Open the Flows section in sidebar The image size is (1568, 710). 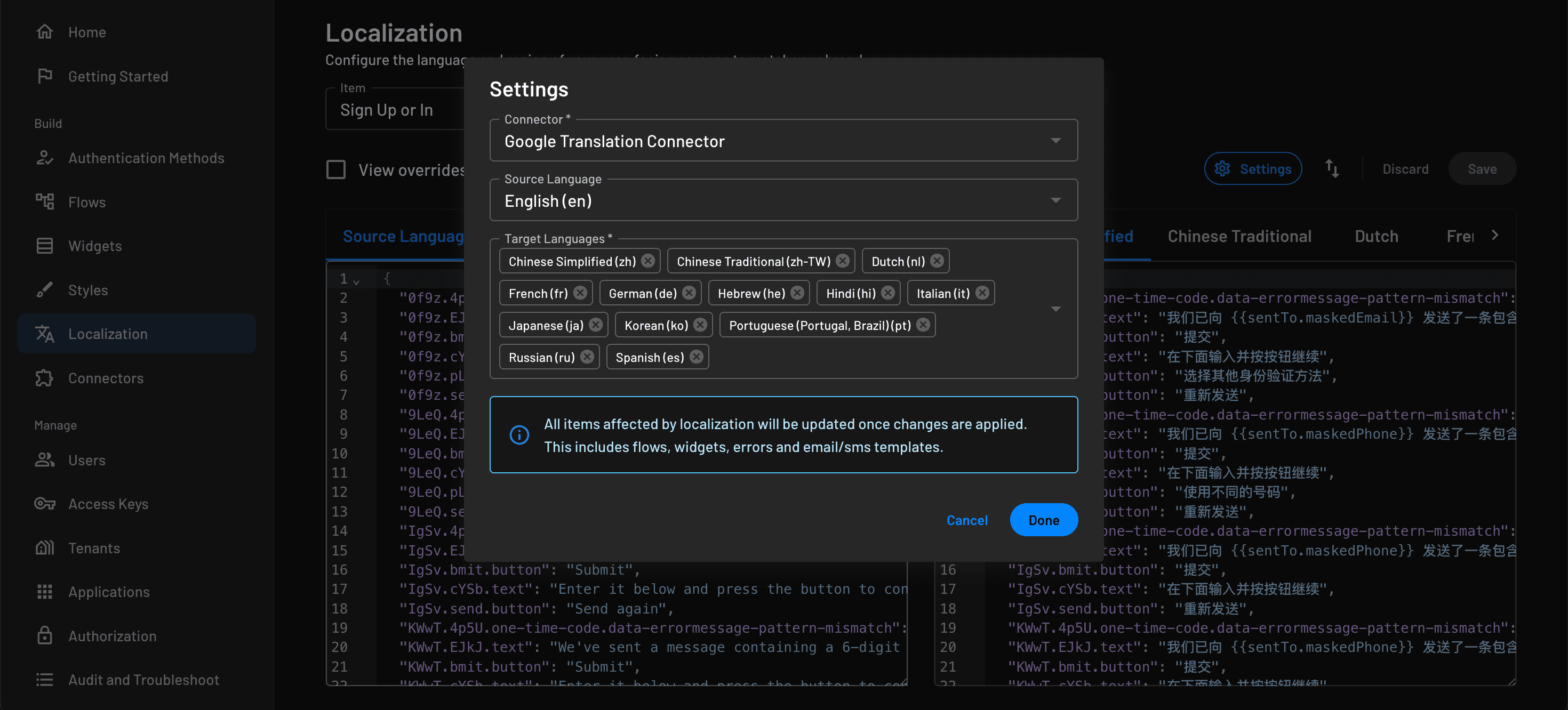(87, 201)
